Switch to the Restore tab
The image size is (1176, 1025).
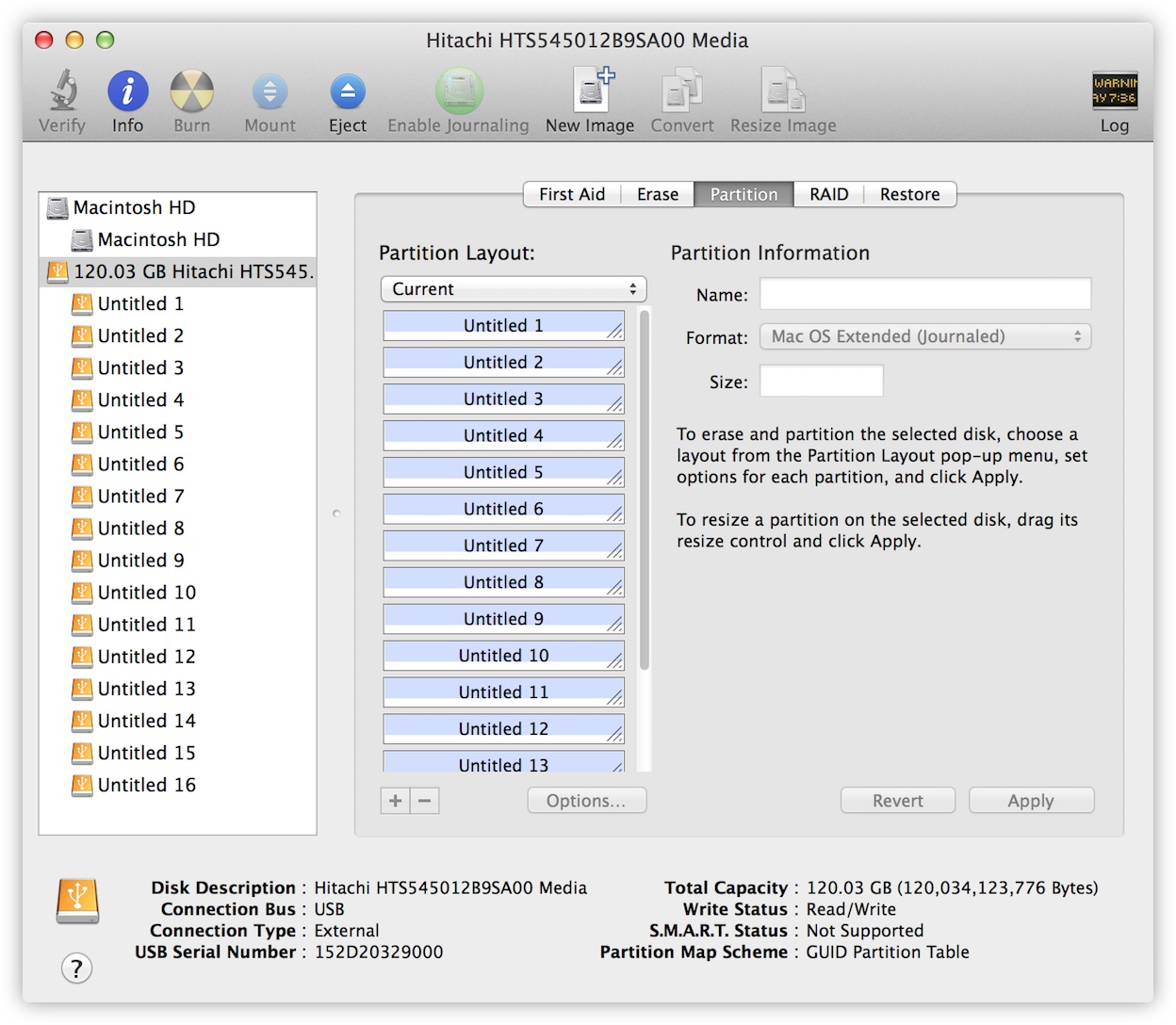point(910,194)
